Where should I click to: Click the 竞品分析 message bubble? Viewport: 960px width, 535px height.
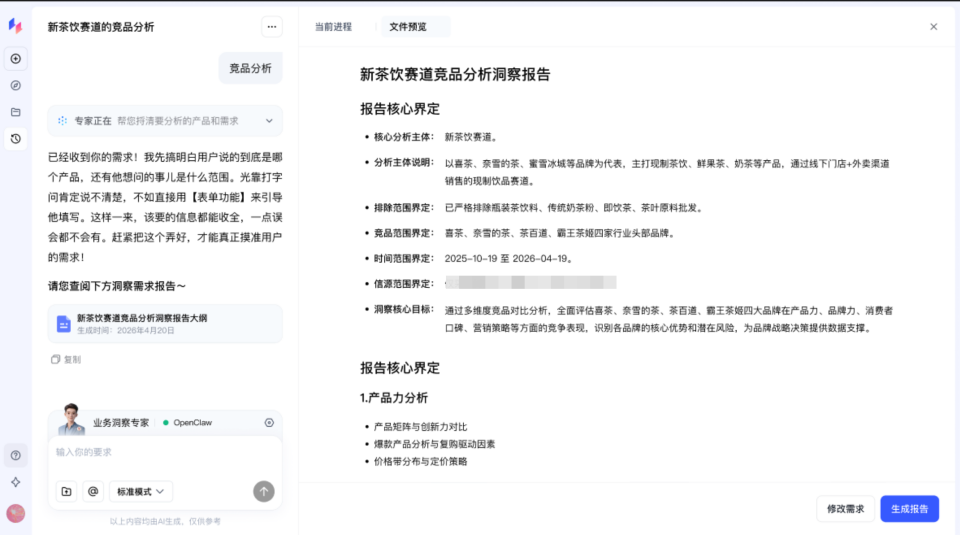[x=250, y=69]
